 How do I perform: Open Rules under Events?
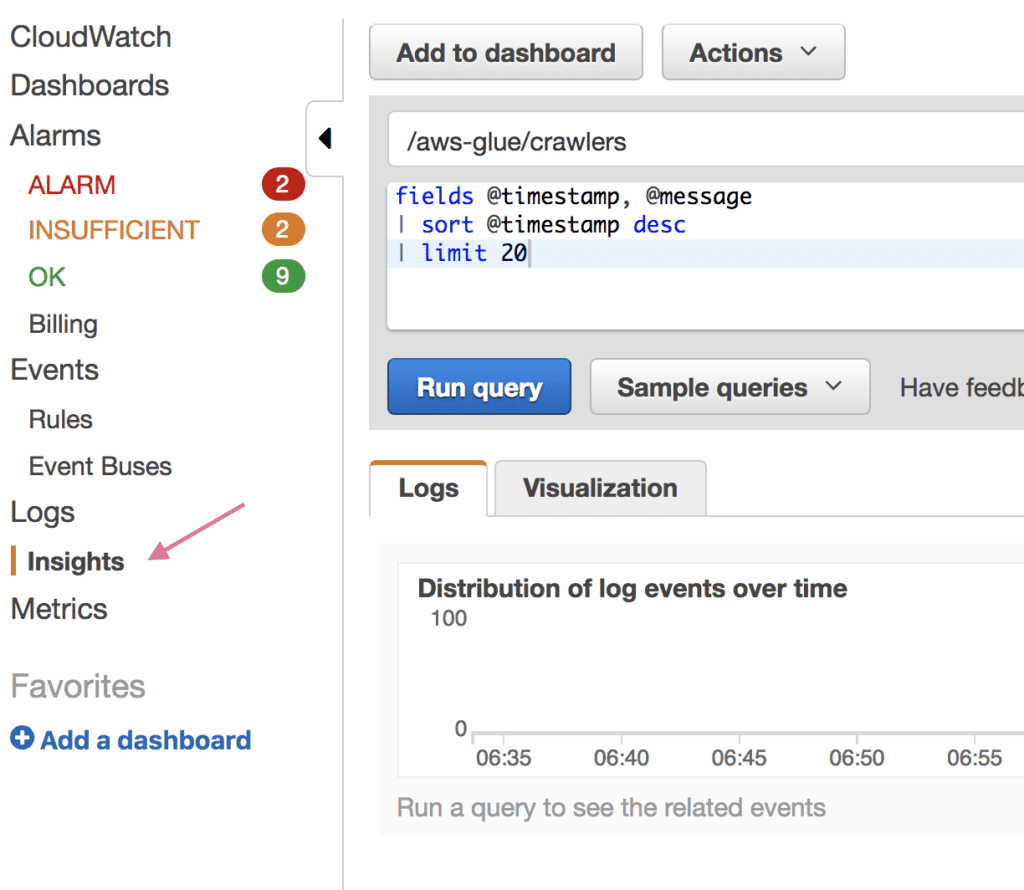click(61, 419)
